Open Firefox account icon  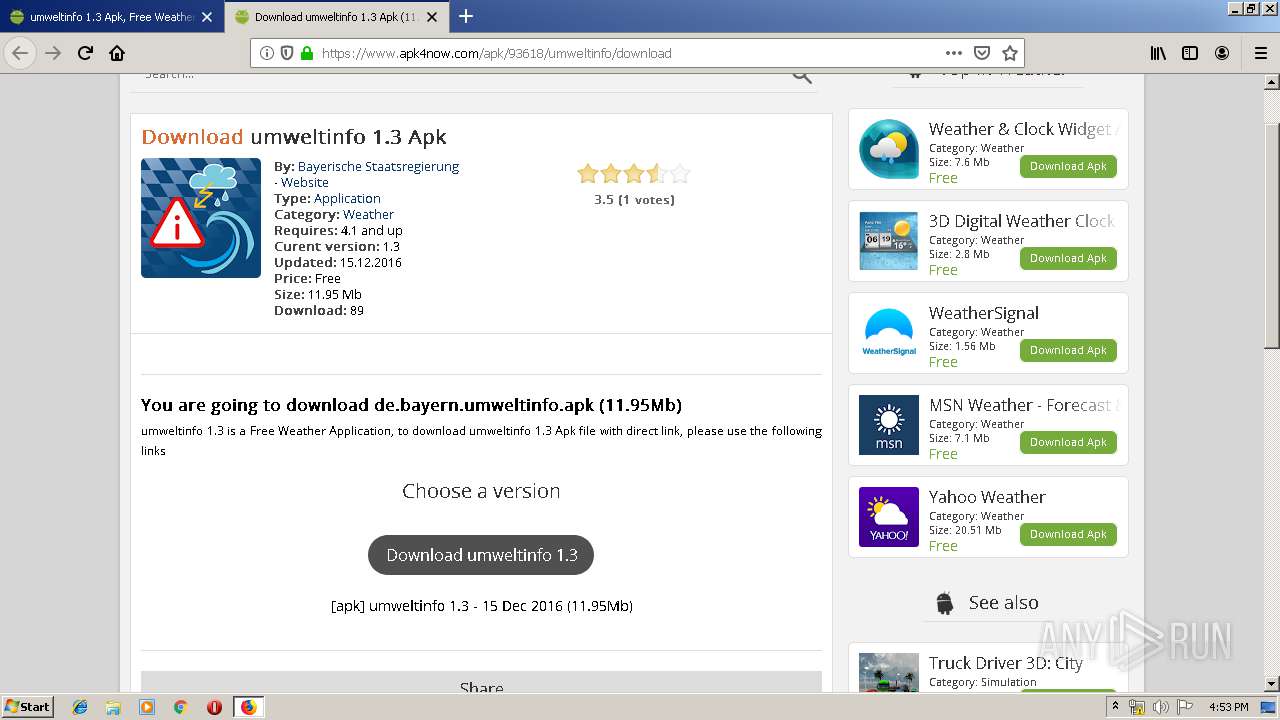click(1222, 53)
